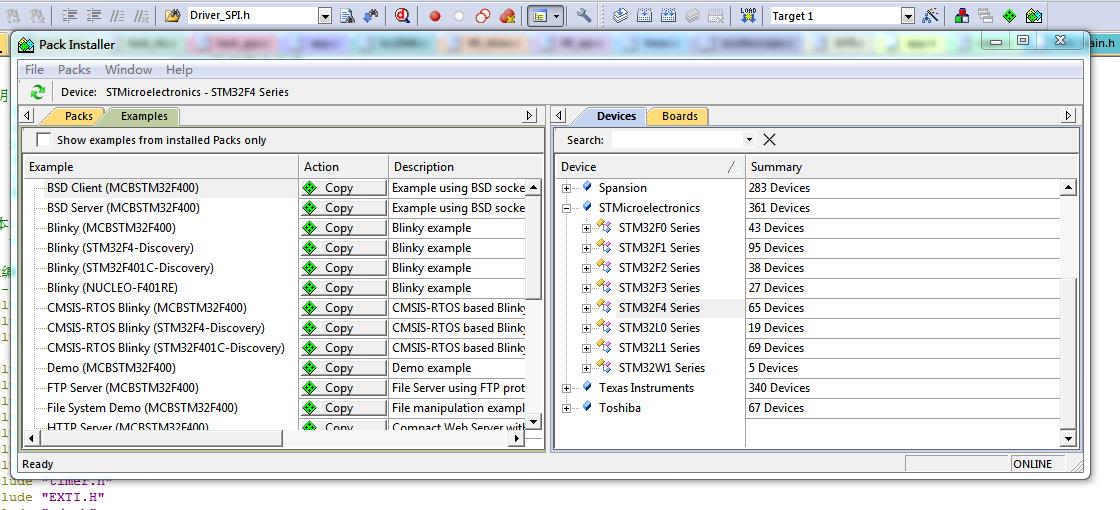Image resolution: width=1120 pixels, height=510 pixels.
Task: Open Configuration via the wrench icon
Action: coord(584,16)
